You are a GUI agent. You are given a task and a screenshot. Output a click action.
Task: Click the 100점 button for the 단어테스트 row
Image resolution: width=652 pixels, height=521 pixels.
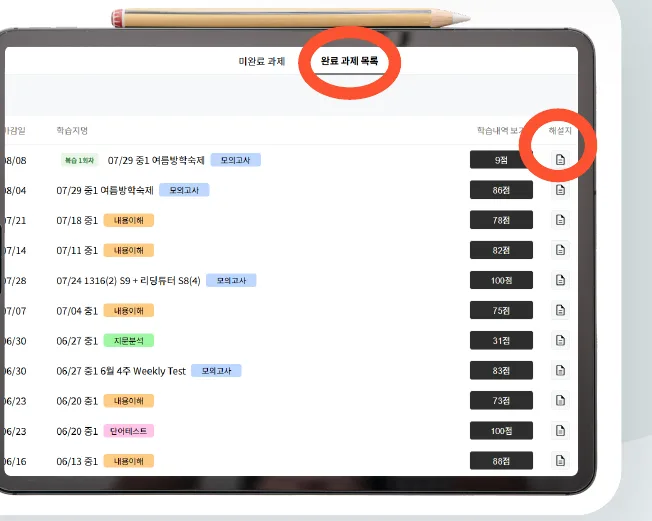[501, 431]
